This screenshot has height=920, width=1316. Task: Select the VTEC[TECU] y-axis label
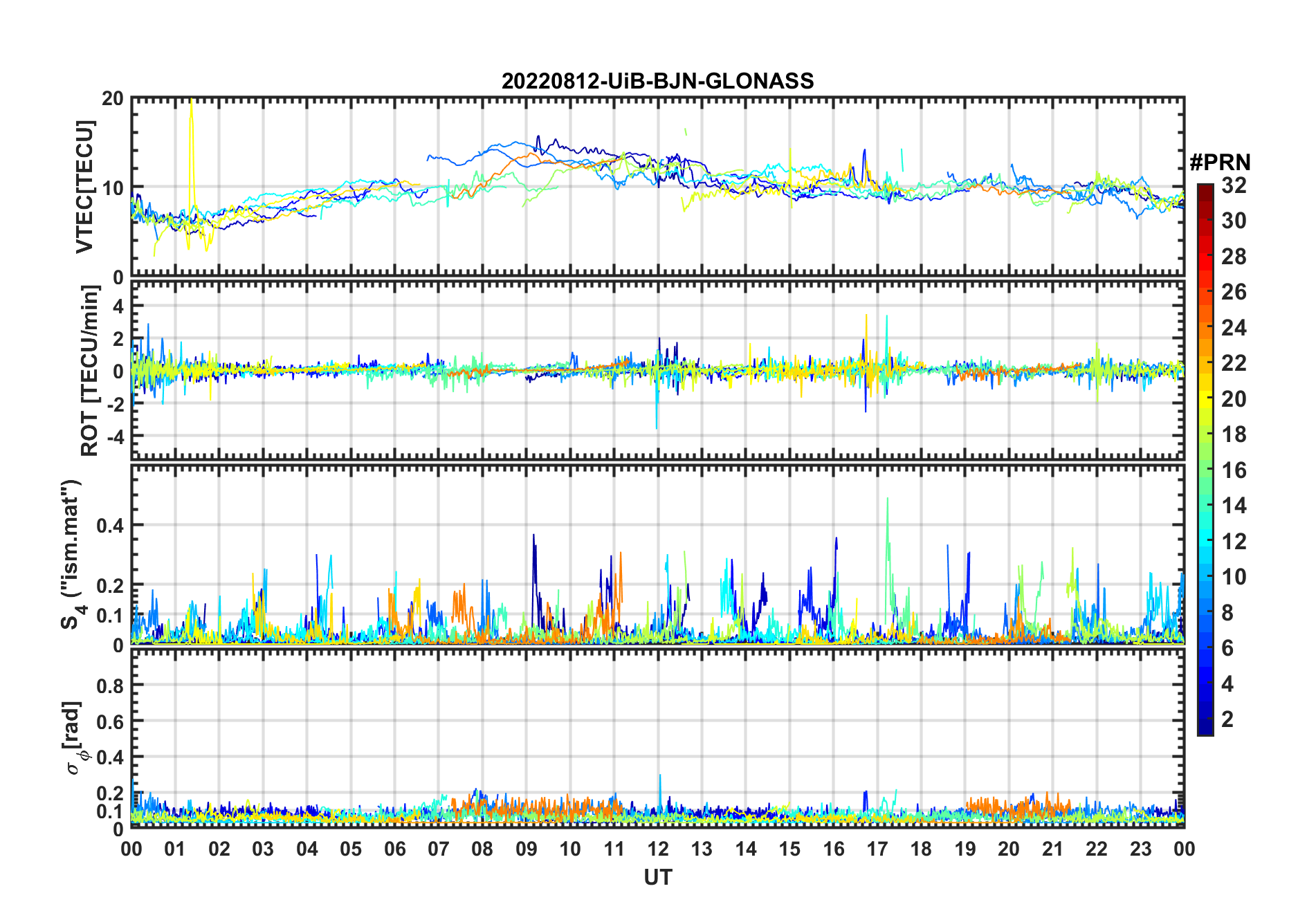coord(84,187)
